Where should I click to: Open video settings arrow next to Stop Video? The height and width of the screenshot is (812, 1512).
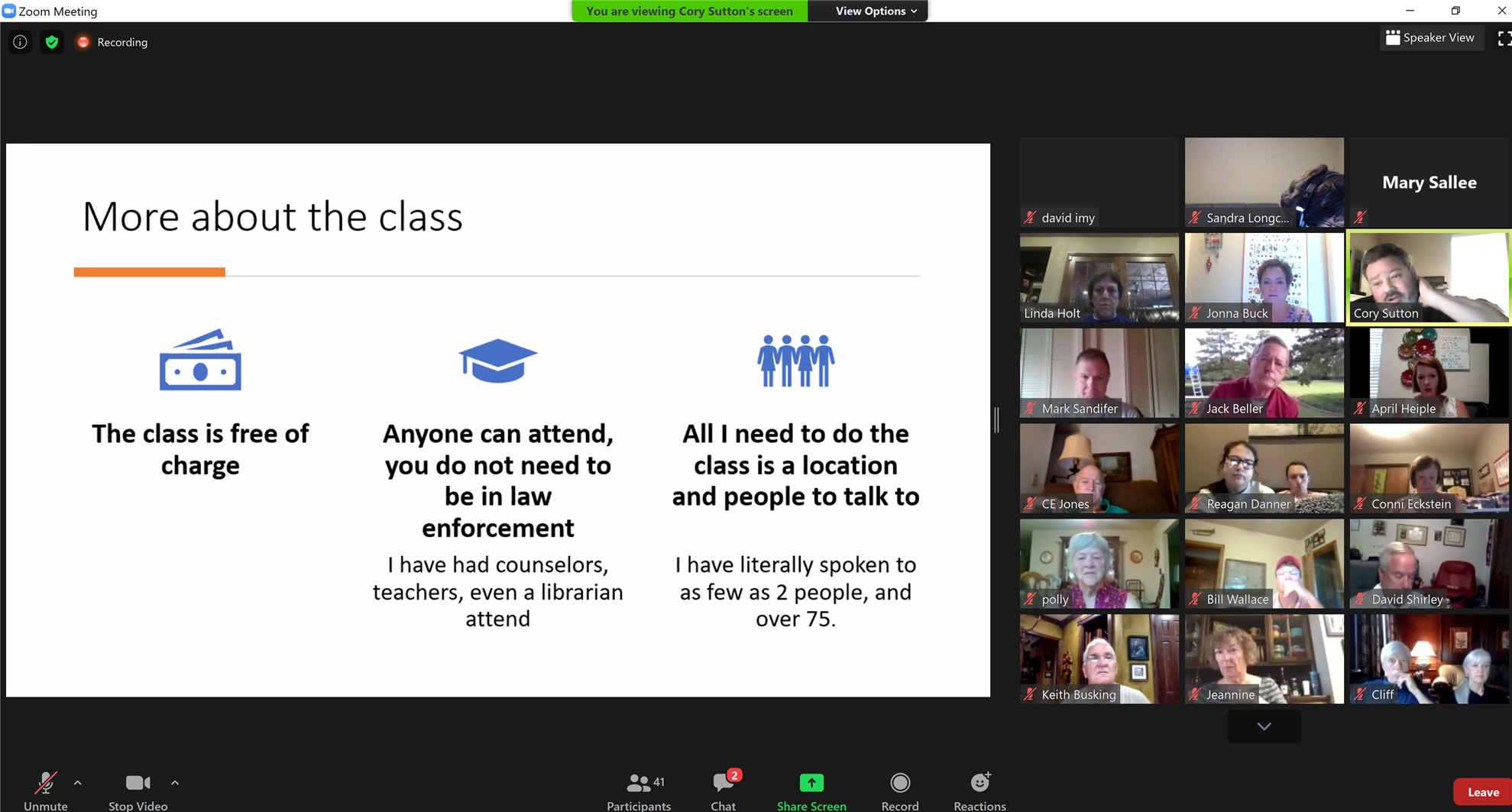pos(175,782)
